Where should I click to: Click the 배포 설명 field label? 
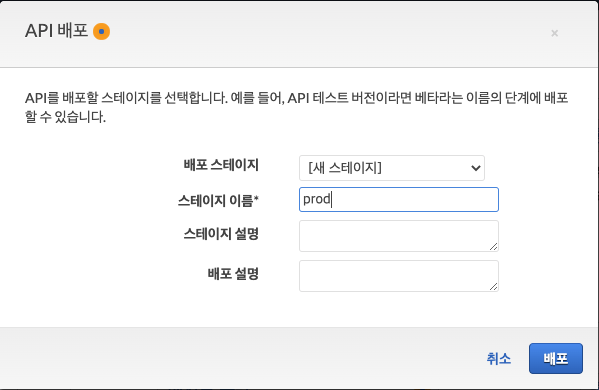point(233,273)
